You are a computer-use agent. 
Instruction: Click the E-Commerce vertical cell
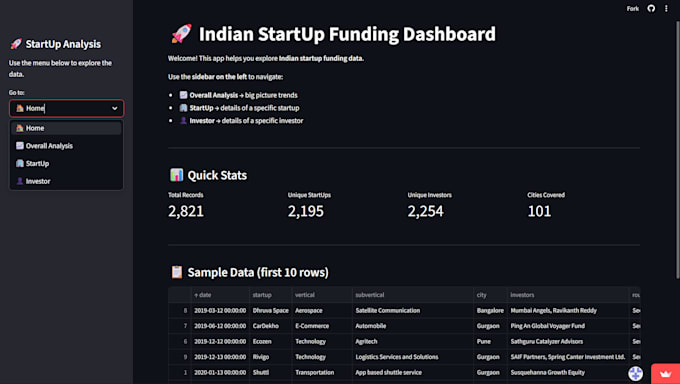click(322, 326)
